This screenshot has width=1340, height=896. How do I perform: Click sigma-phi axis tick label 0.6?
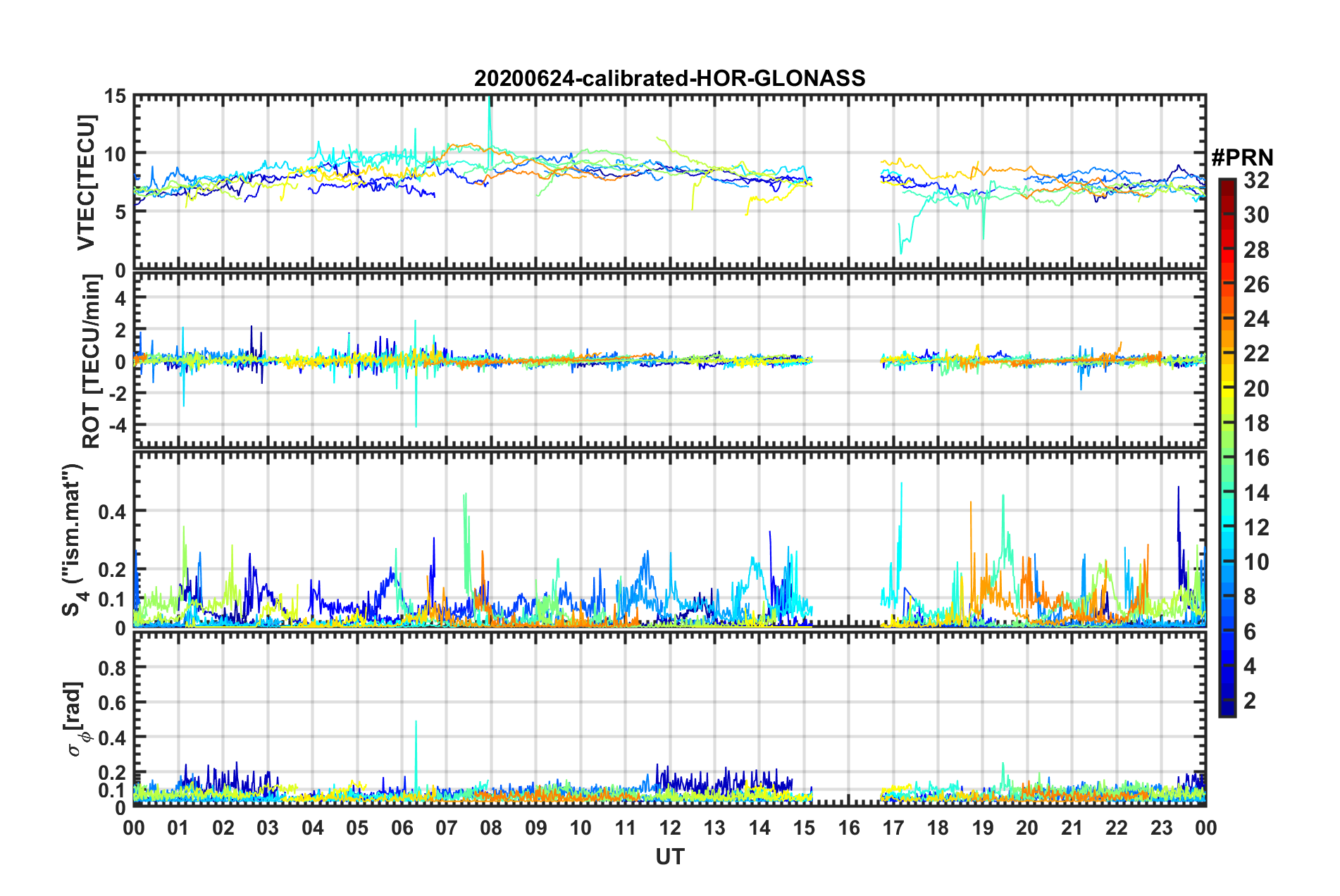113,702
